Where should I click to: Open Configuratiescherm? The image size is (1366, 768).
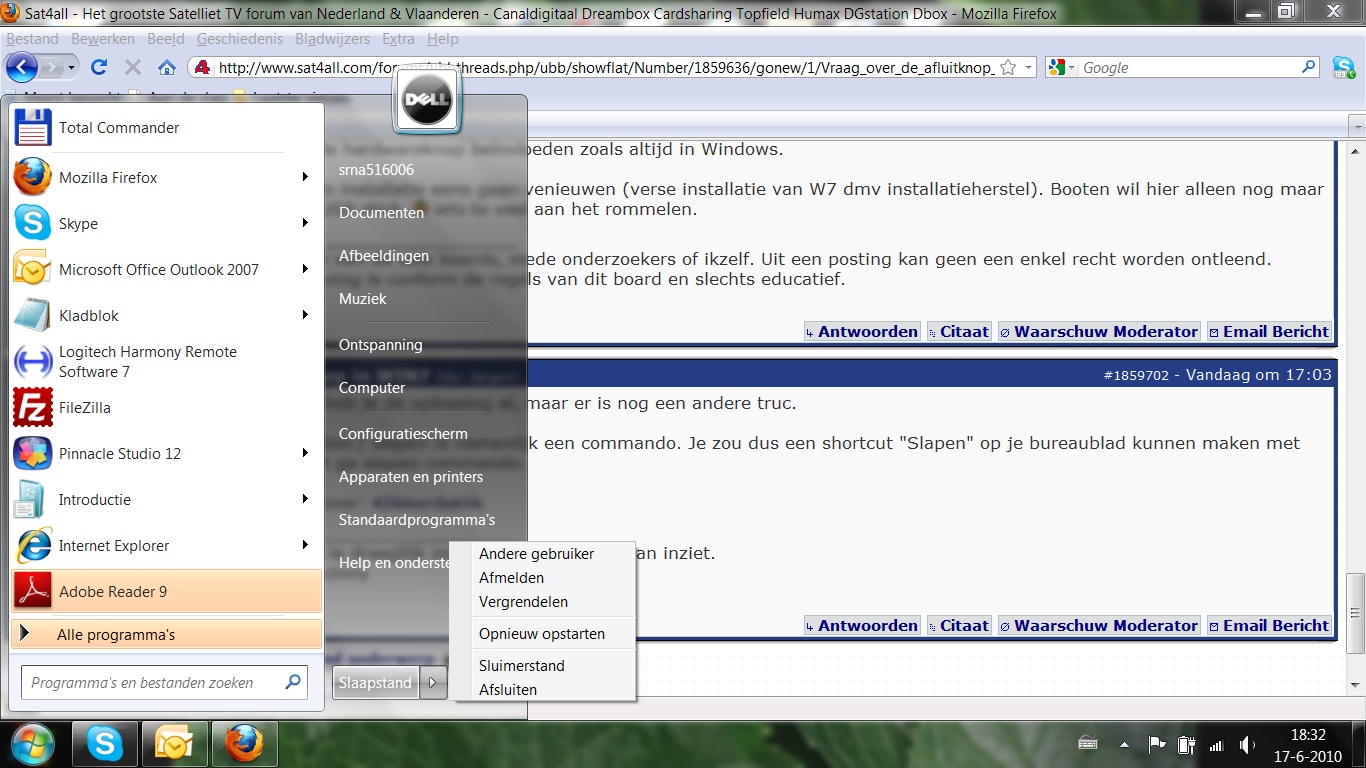[403, 434]
